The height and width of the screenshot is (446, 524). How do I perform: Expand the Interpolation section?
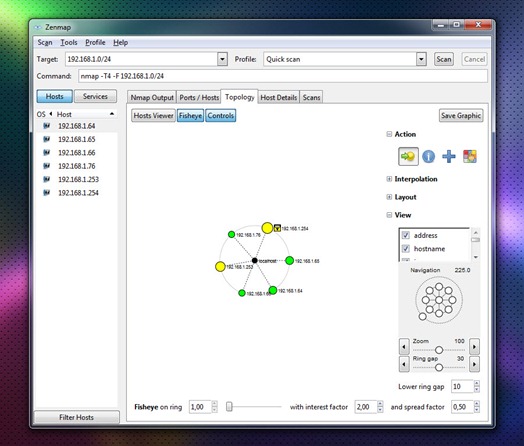(389, 179)
